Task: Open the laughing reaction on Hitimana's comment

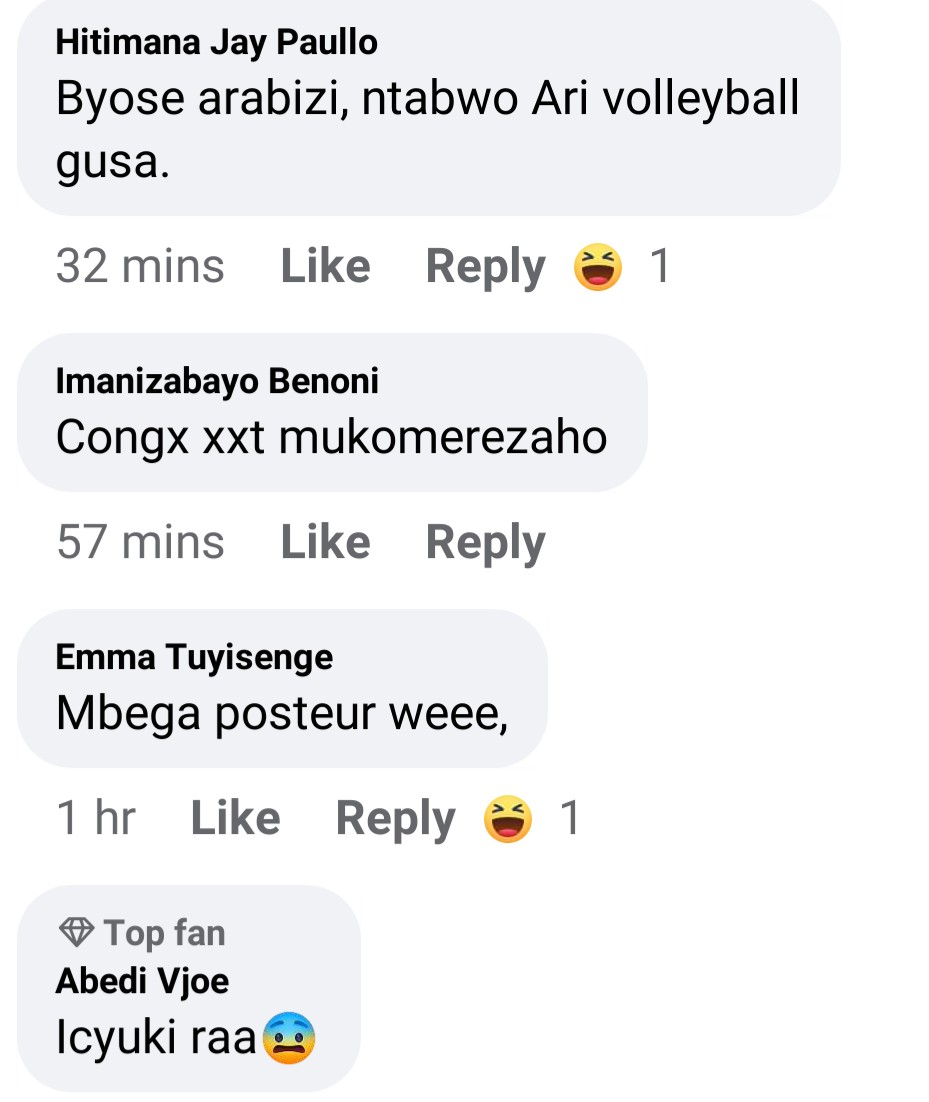Action: point(597,266)
